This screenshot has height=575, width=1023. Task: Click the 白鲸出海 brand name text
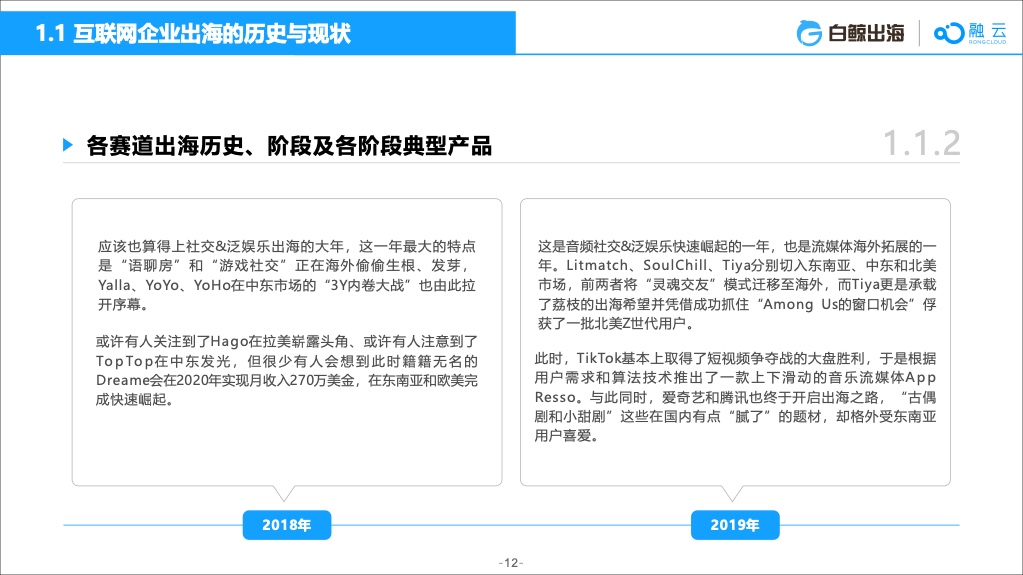tap(866, 33)
